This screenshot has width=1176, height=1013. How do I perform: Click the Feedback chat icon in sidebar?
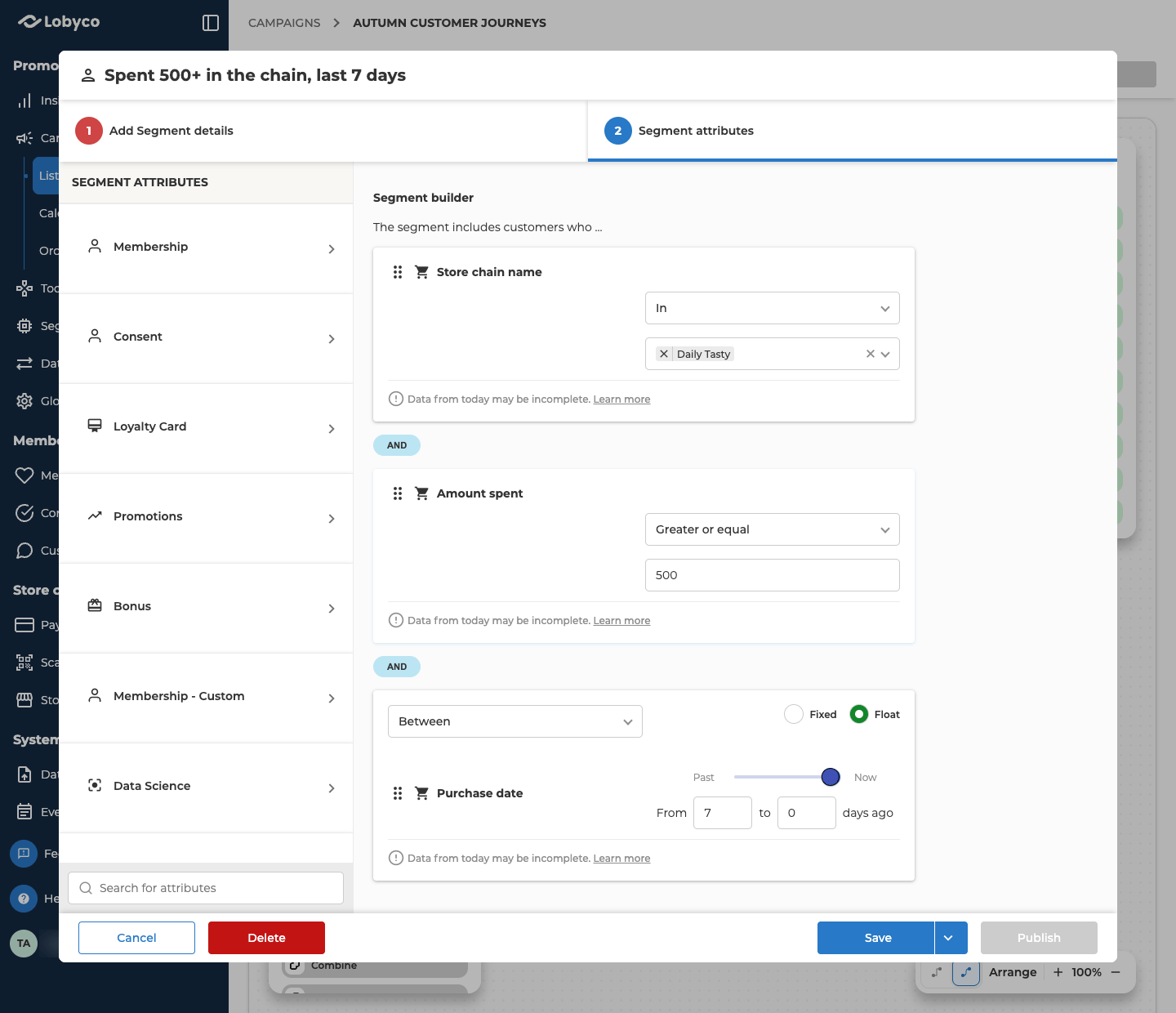pyautogui.click(x=24, y=854)
